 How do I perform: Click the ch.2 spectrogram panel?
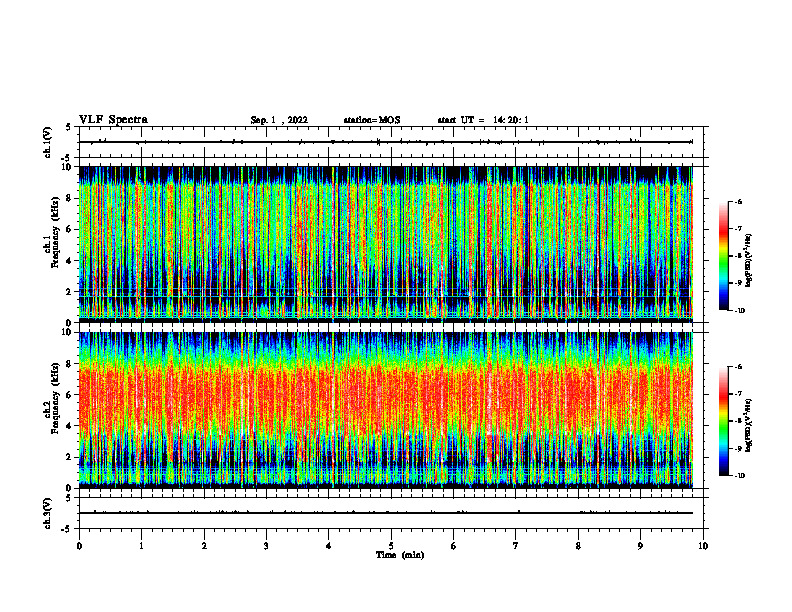[x=386, y=410]
